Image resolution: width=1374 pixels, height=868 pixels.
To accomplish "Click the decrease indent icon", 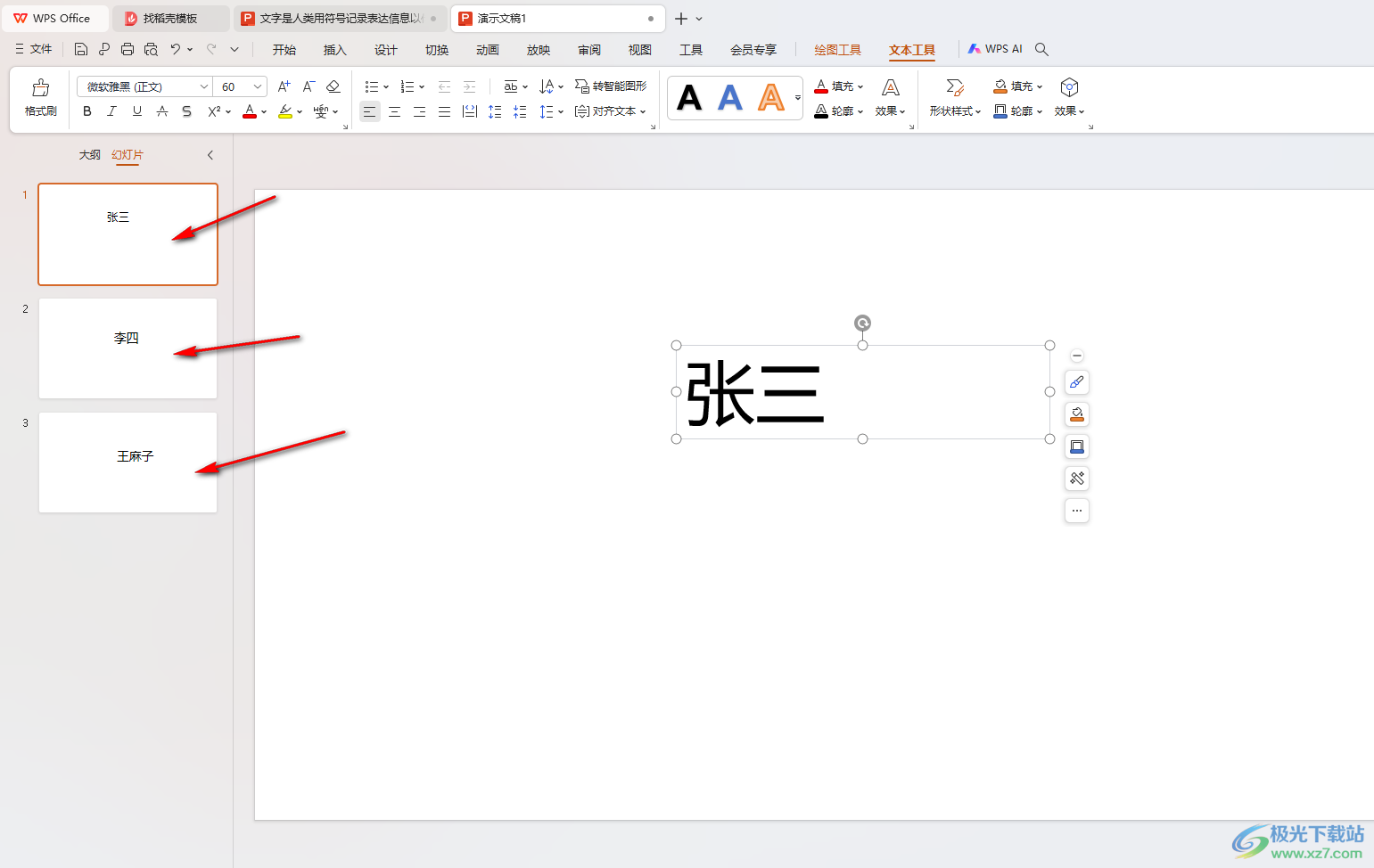I will tap(444, 86).
